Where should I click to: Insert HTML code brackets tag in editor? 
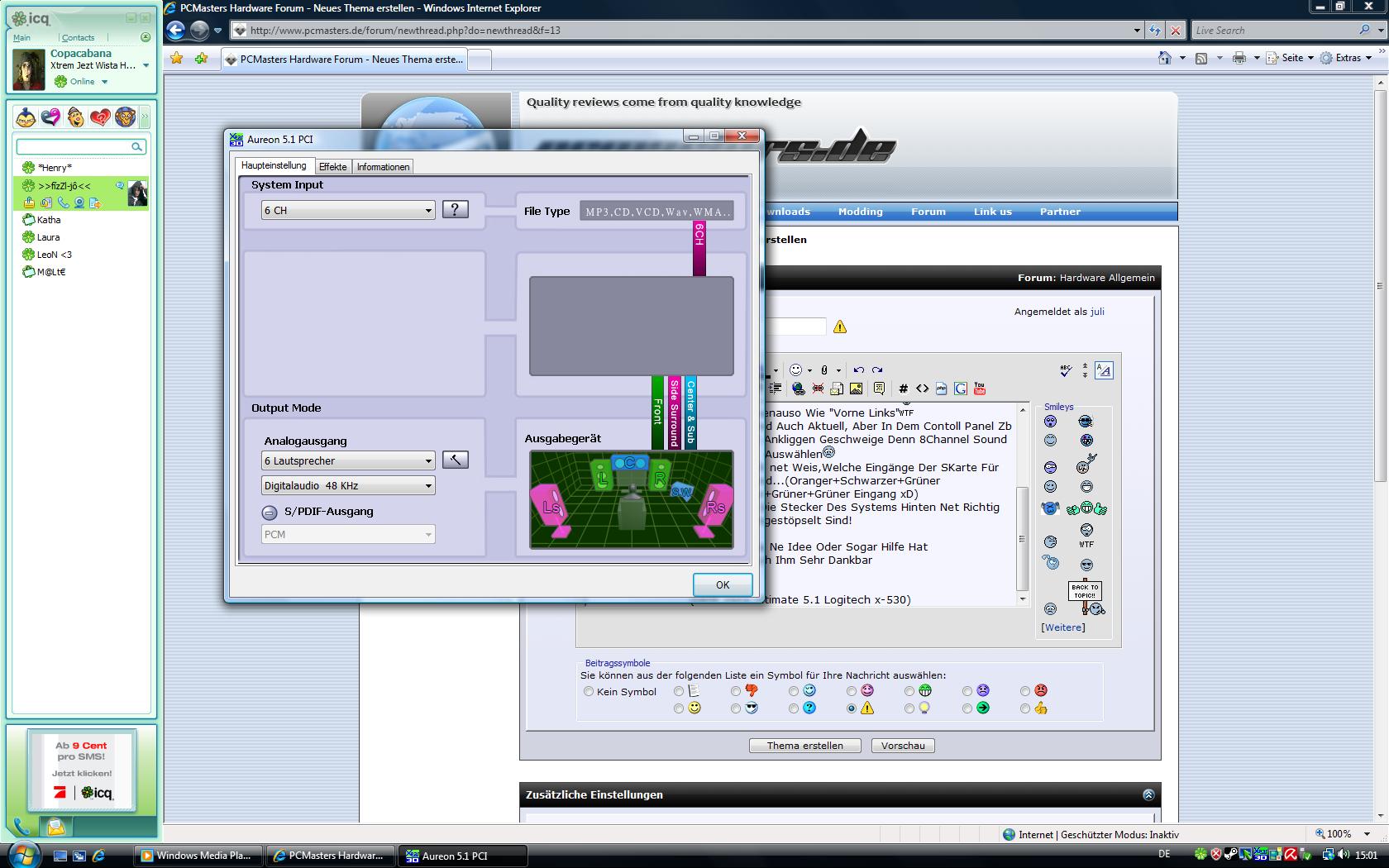coord(922,389)
